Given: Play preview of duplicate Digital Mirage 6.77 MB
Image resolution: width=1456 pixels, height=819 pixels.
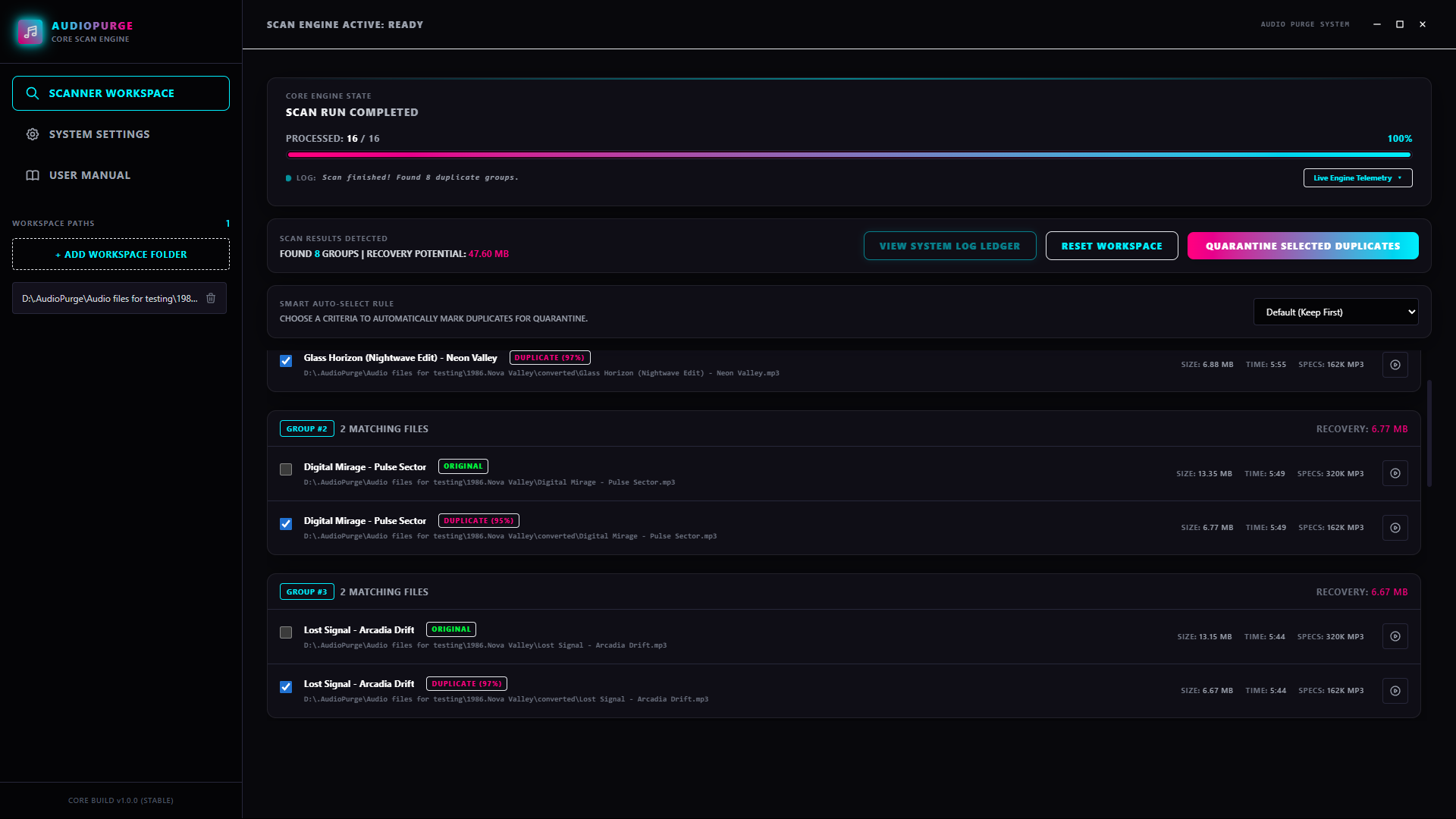Looking at the screenshot, I should click(1395, 528).
